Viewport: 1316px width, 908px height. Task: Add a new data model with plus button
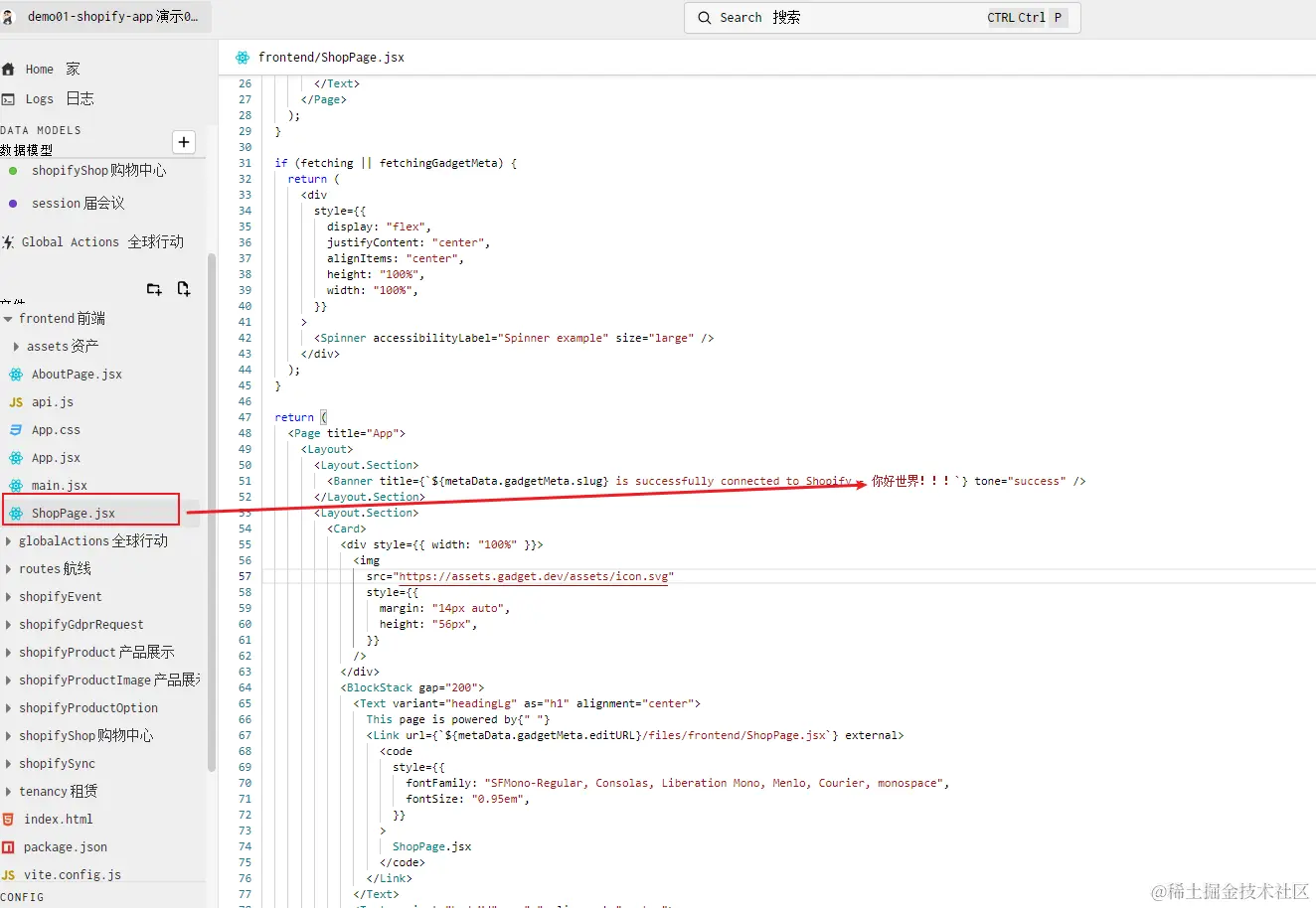click(184, 142)
